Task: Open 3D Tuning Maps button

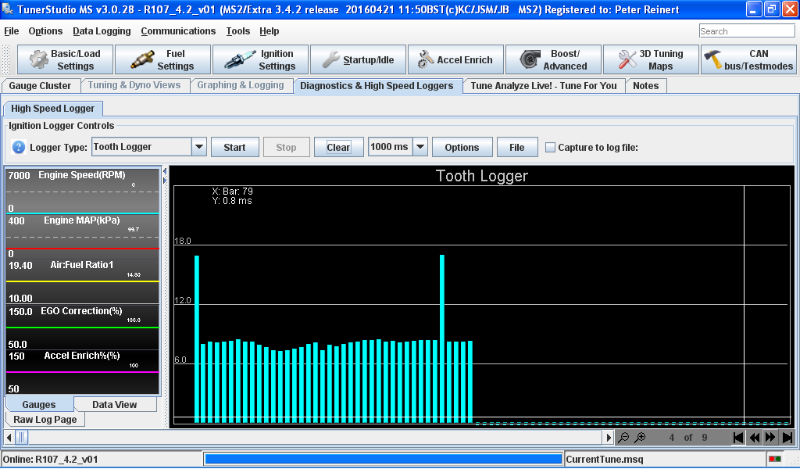Action: pos(653,60)
